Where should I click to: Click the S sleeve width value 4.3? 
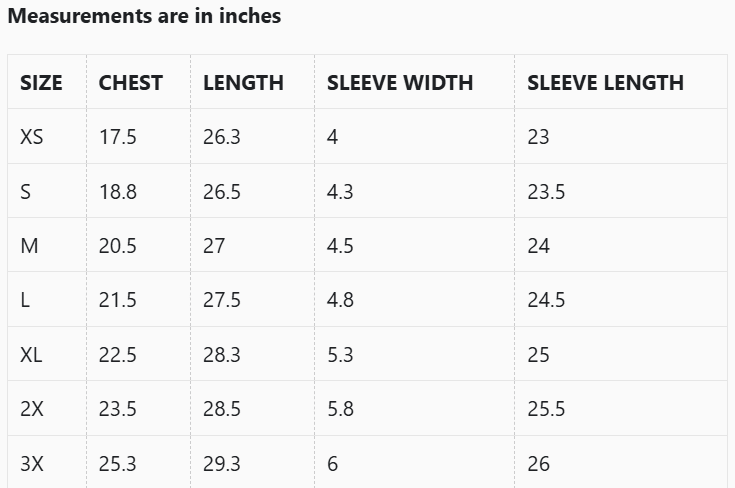[340, 192]
